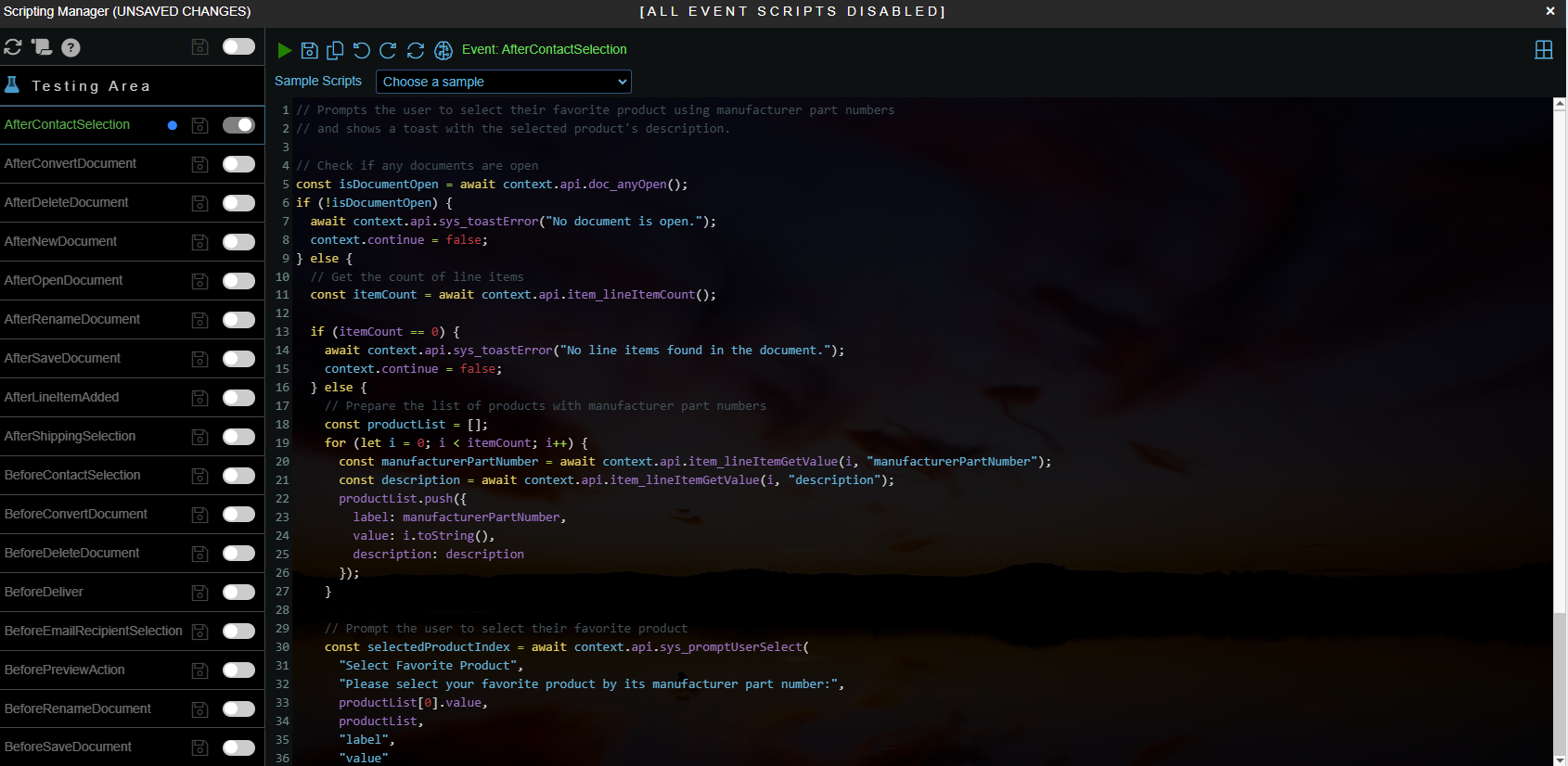
Task: Save the script using the editor toolbar
Action: (310, 50)
